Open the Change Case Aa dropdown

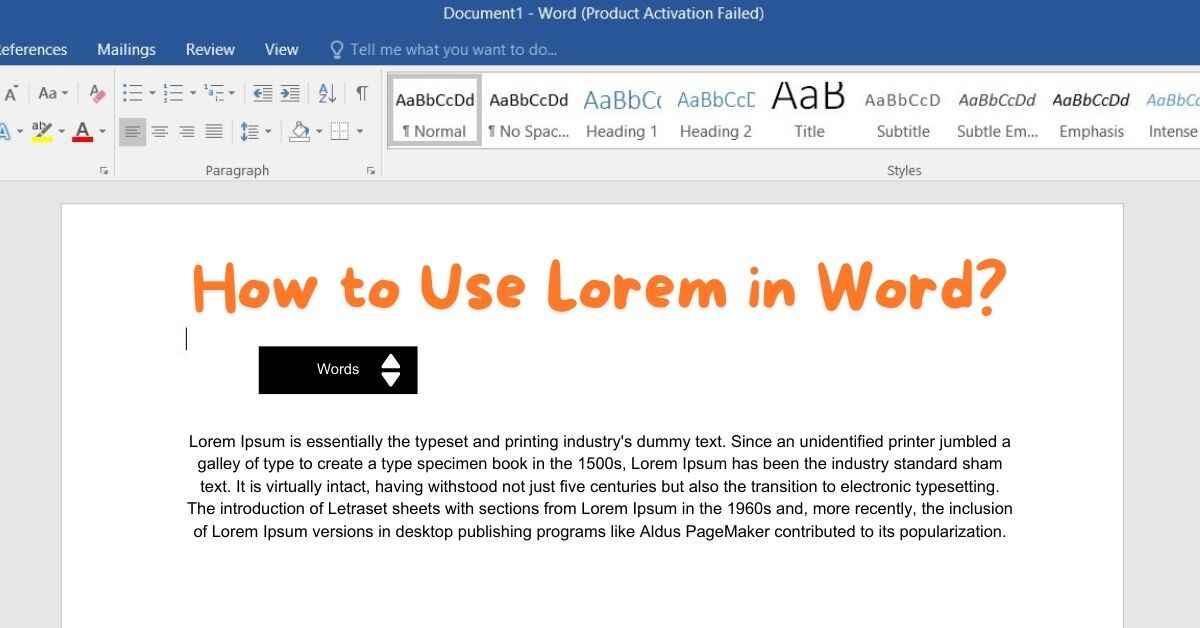pos(52,93)
